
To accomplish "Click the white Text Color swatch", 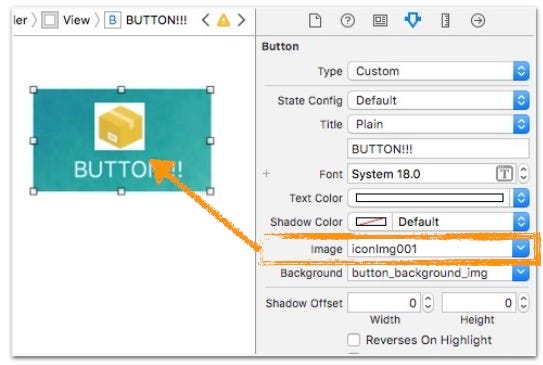I will tap(429, 198).
